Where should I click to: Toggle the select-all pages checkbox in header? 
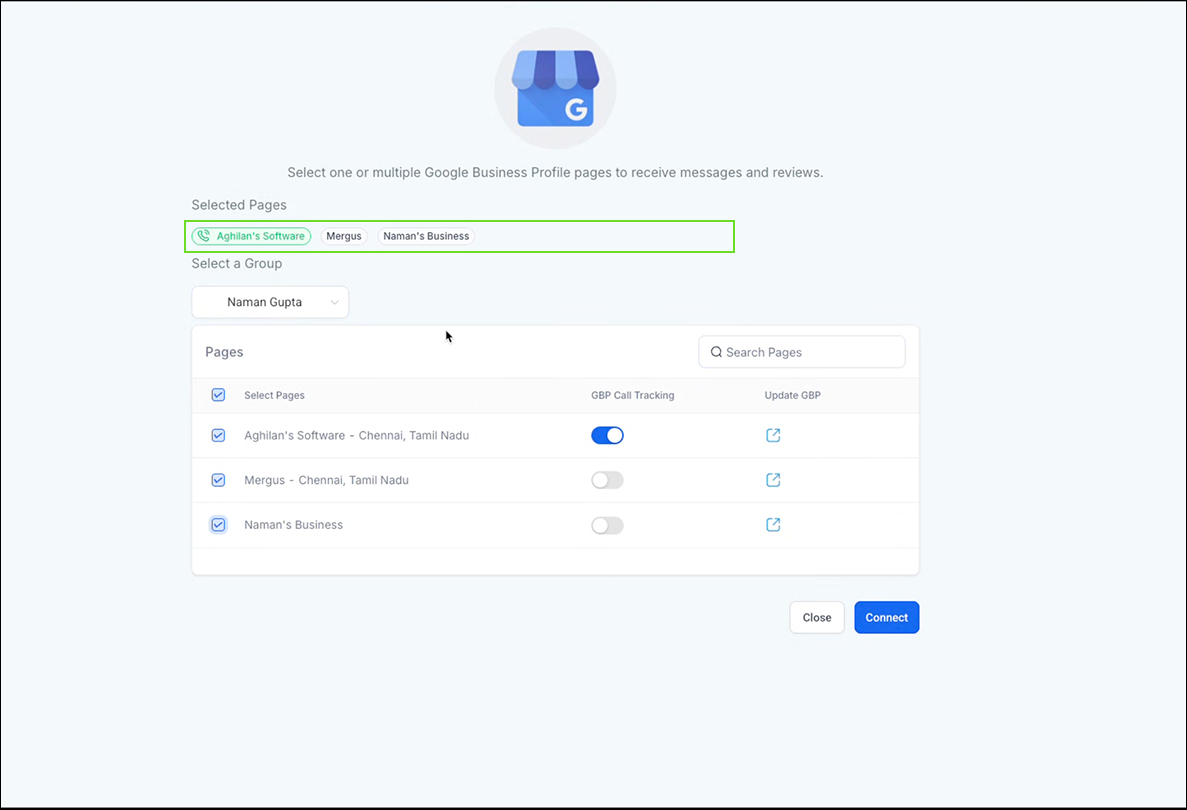(218, 395)
